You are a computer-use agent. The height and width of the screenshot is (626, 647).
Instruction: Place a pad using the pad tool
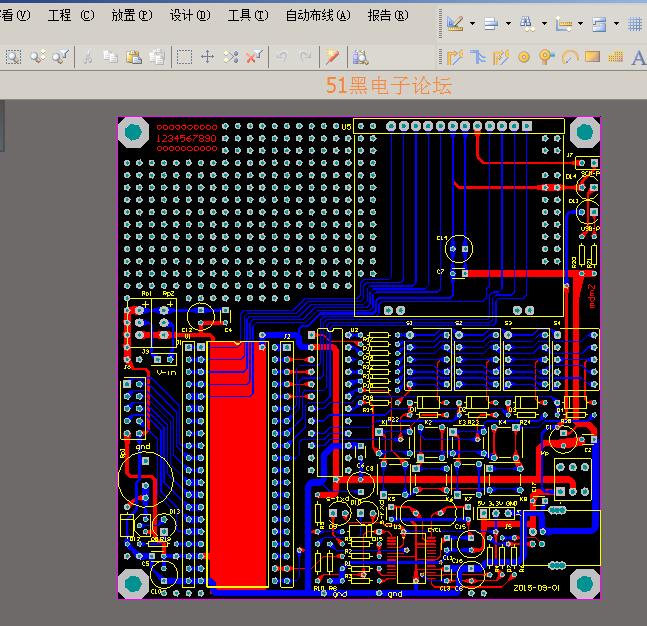[524, 57]
